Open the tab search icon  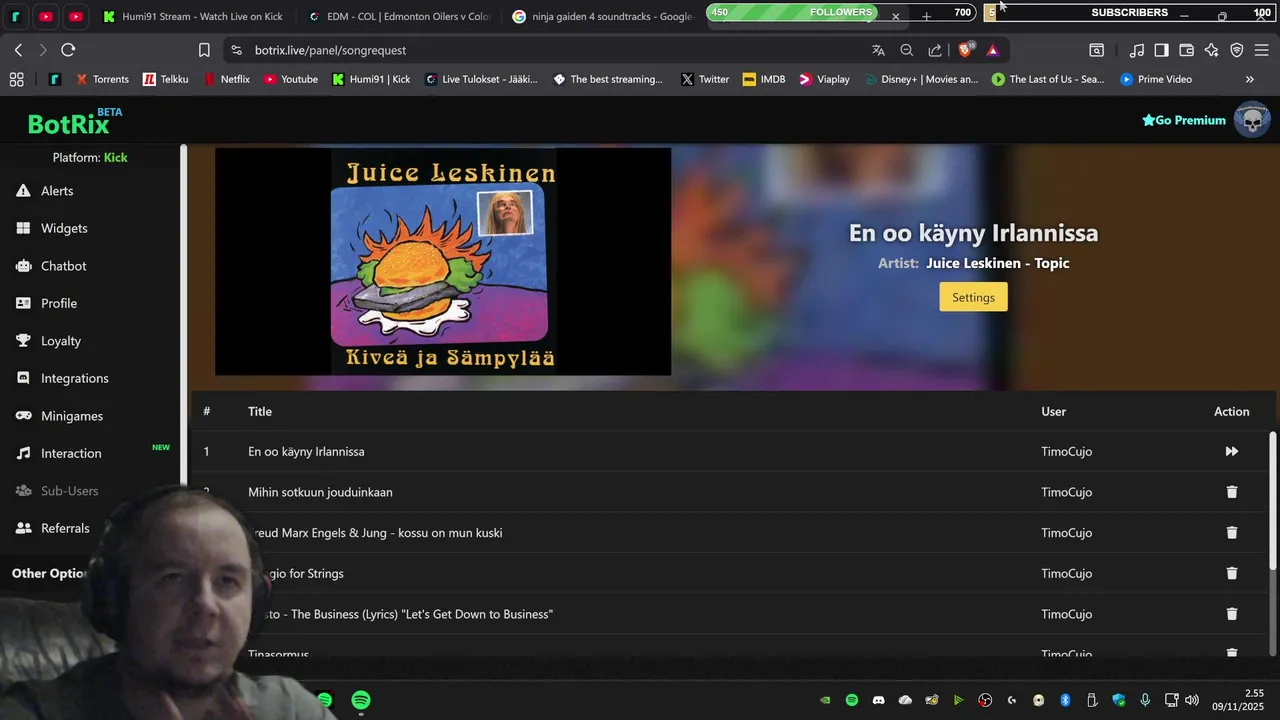1097,50
